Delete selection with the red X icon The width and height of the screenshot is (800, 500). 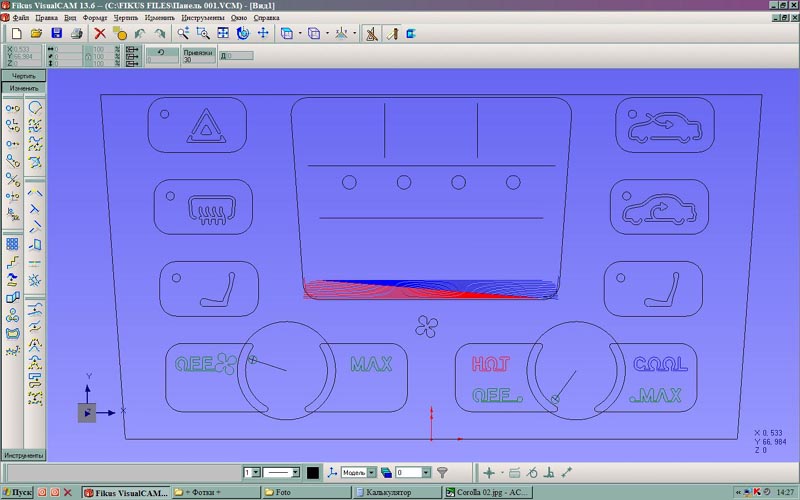pos(100,34)
